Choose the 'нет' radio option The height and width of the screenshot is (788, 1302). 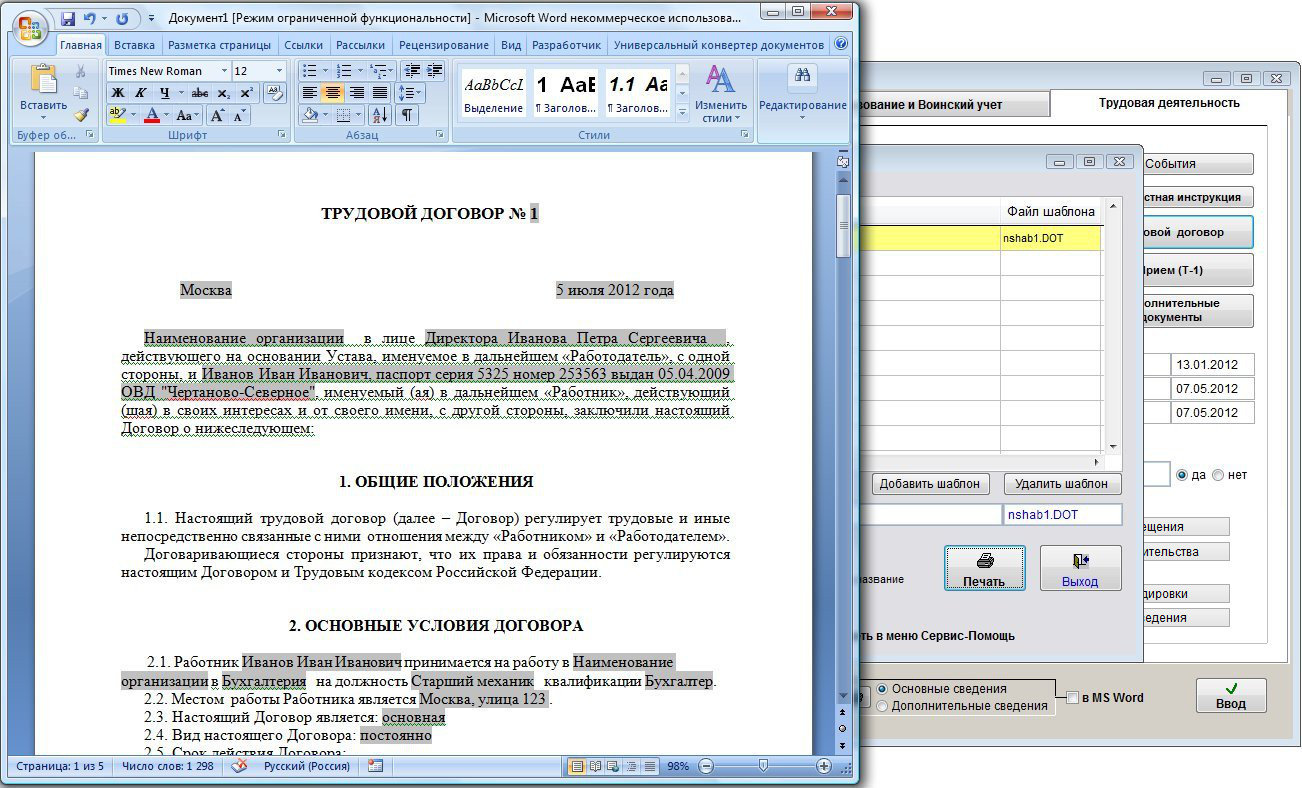coord(1218,475)
